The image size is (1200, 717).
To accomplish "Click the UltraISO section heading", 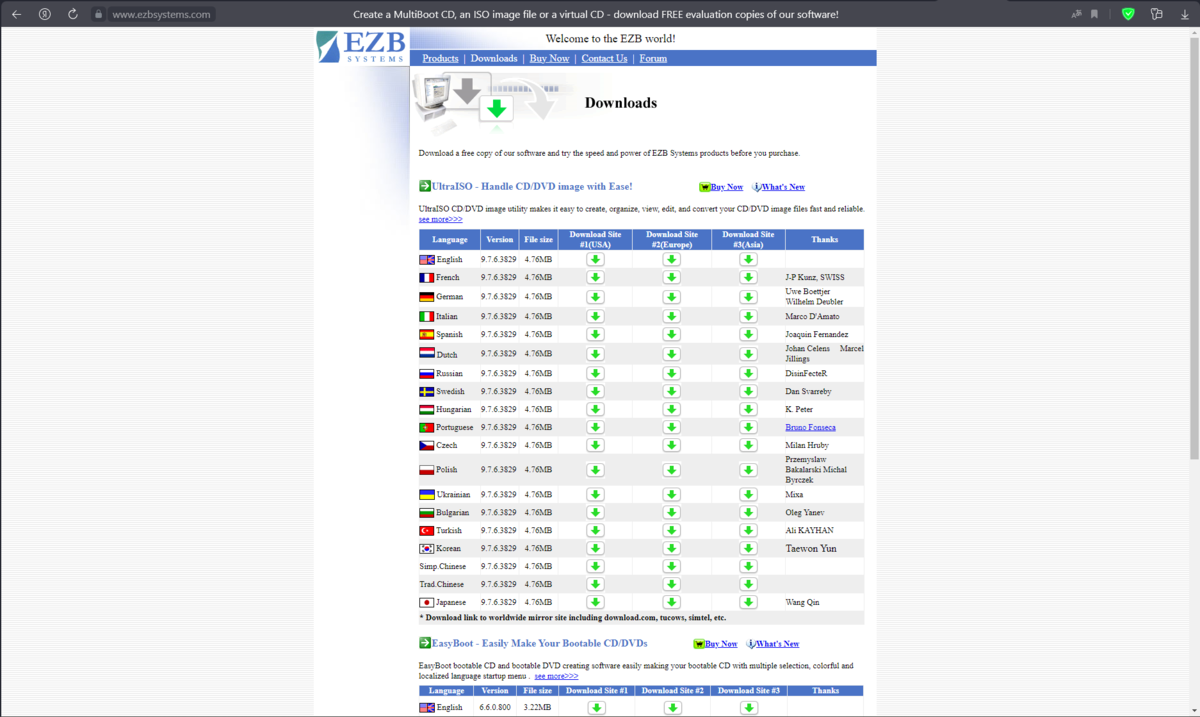I will [x=532, y=186].
